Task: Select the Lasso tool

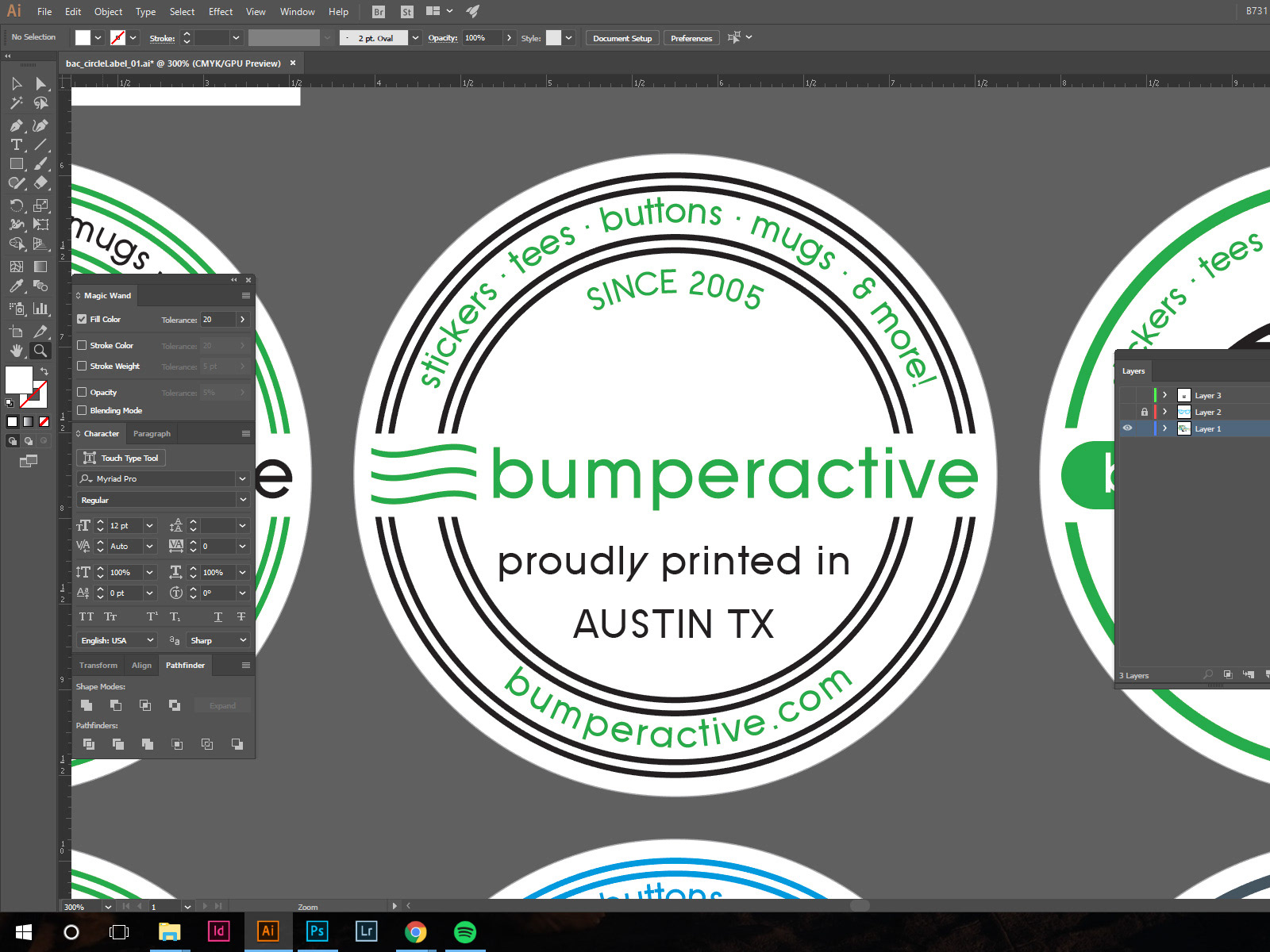Action: point(40,103)
